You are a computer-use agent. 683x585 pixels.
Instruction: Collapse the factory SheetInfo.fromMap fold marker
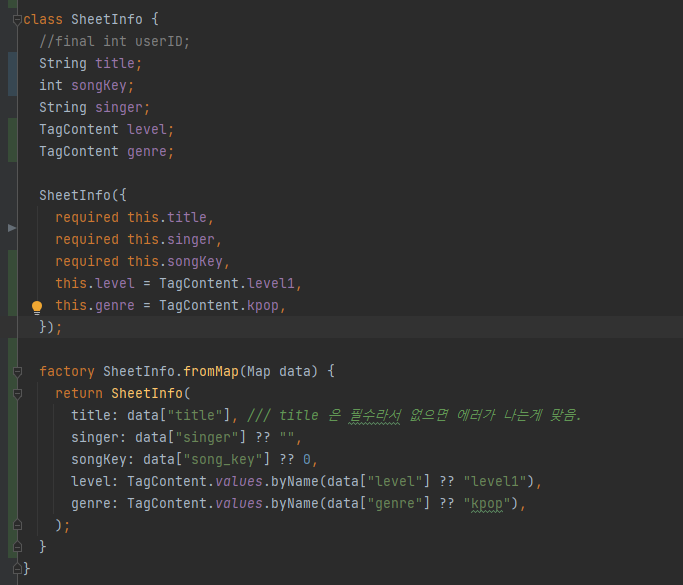coord(17,372)
